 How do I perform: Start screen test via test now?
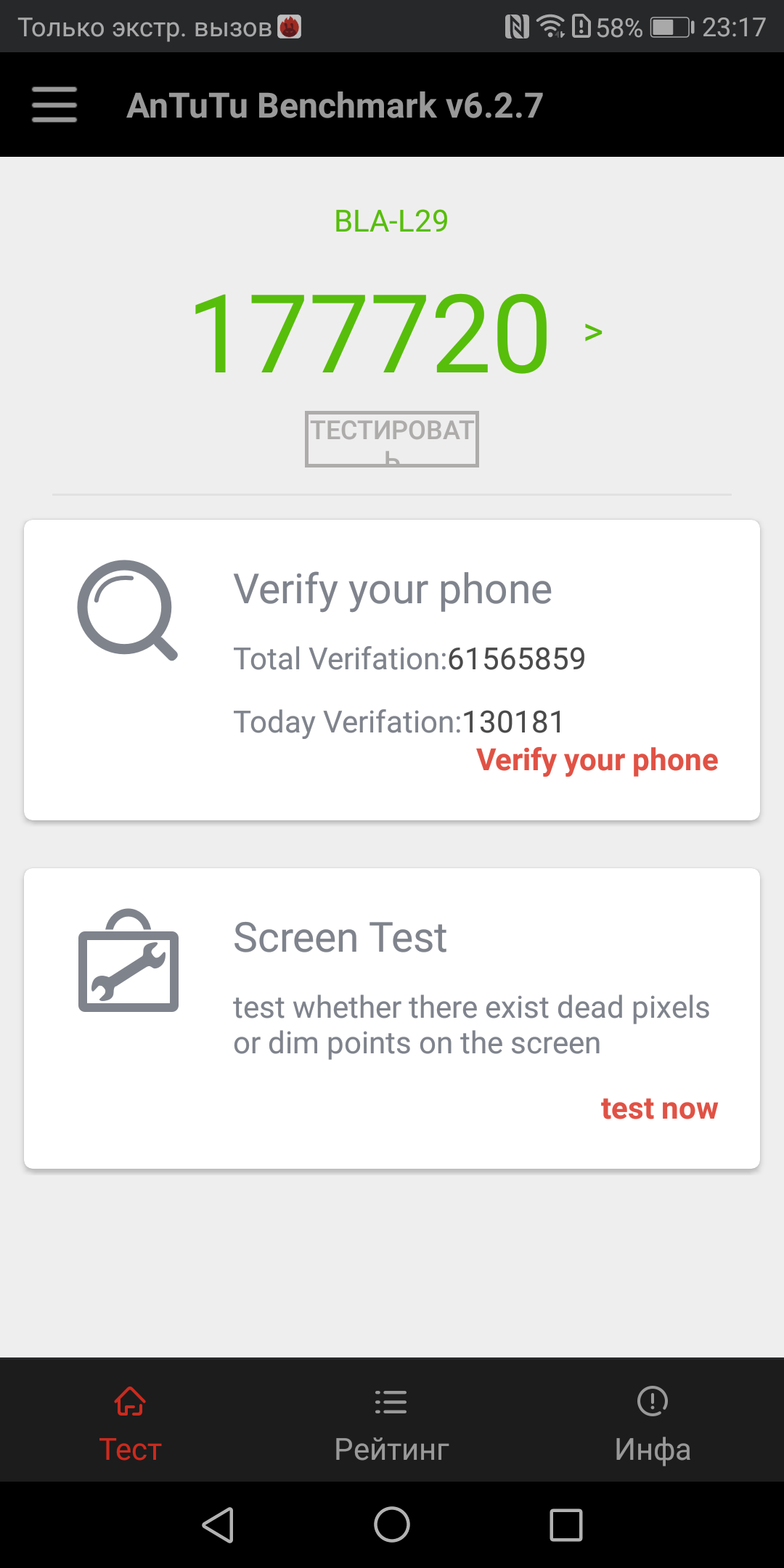(x=659, y=1108)
